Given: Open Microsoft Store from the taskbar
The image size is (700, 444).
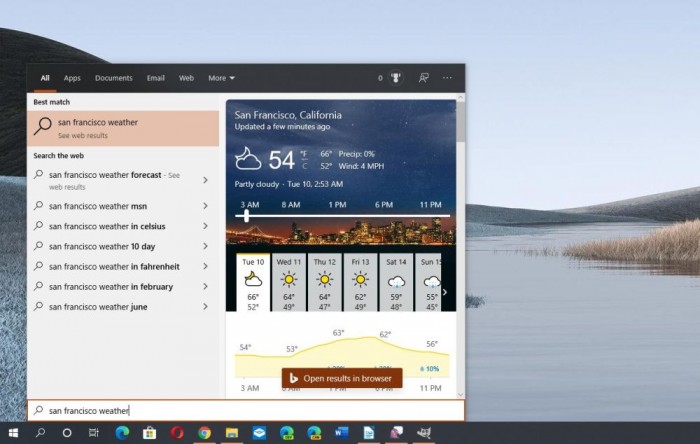Looking at the screenshot, I should coord(150,433).
